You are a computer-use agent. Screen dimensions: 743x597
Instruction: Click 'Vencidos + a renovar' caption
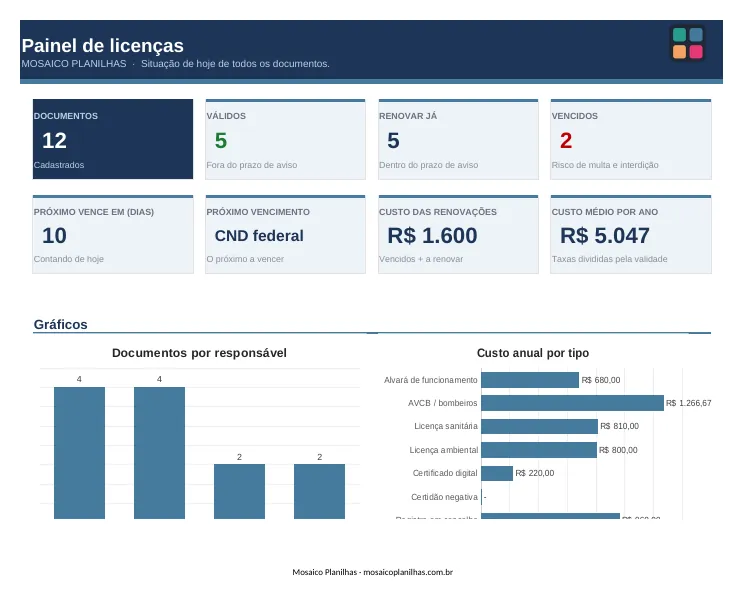[x=421, y=259]
